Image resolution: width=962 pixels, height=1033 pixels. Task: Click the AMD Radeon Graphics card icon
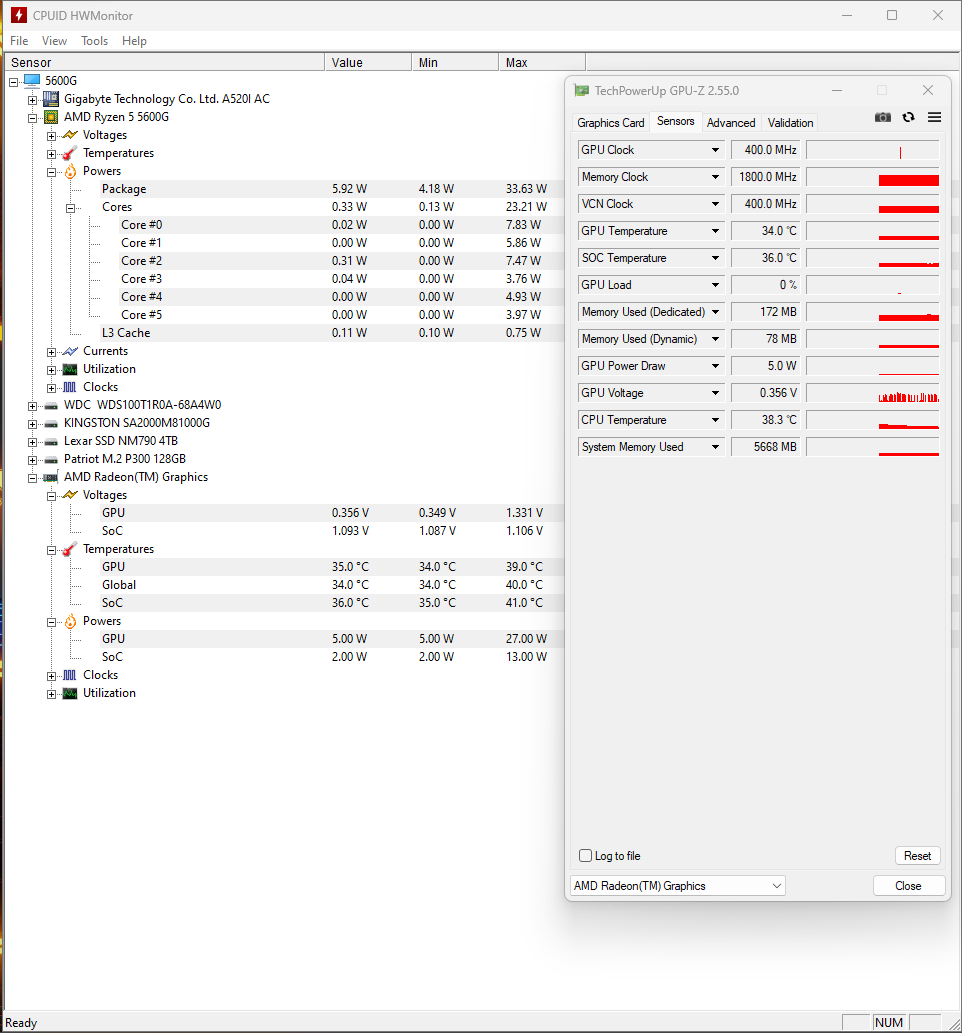(x=51, y=478)
